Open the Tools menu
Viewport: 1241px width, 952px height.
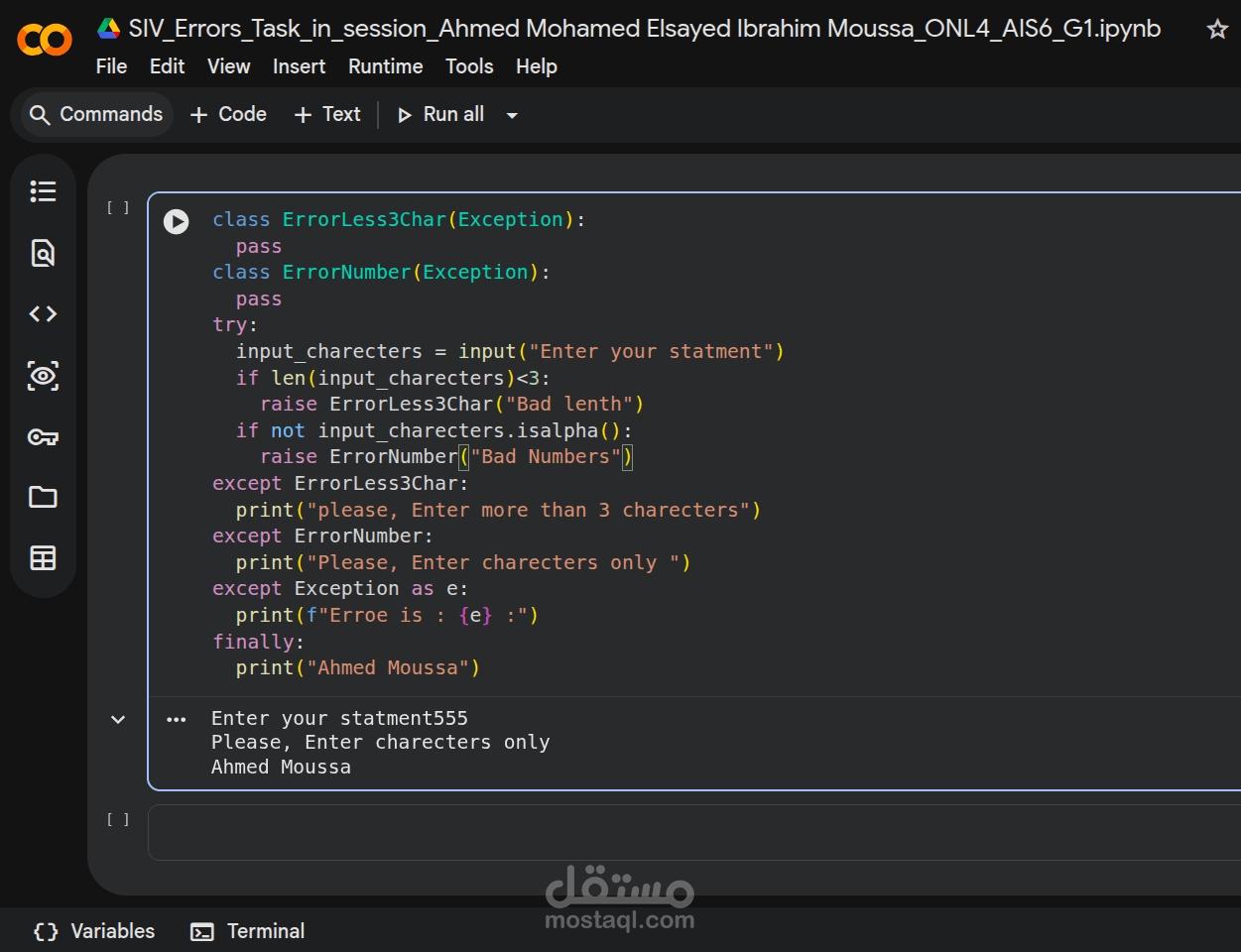[469, 66]
